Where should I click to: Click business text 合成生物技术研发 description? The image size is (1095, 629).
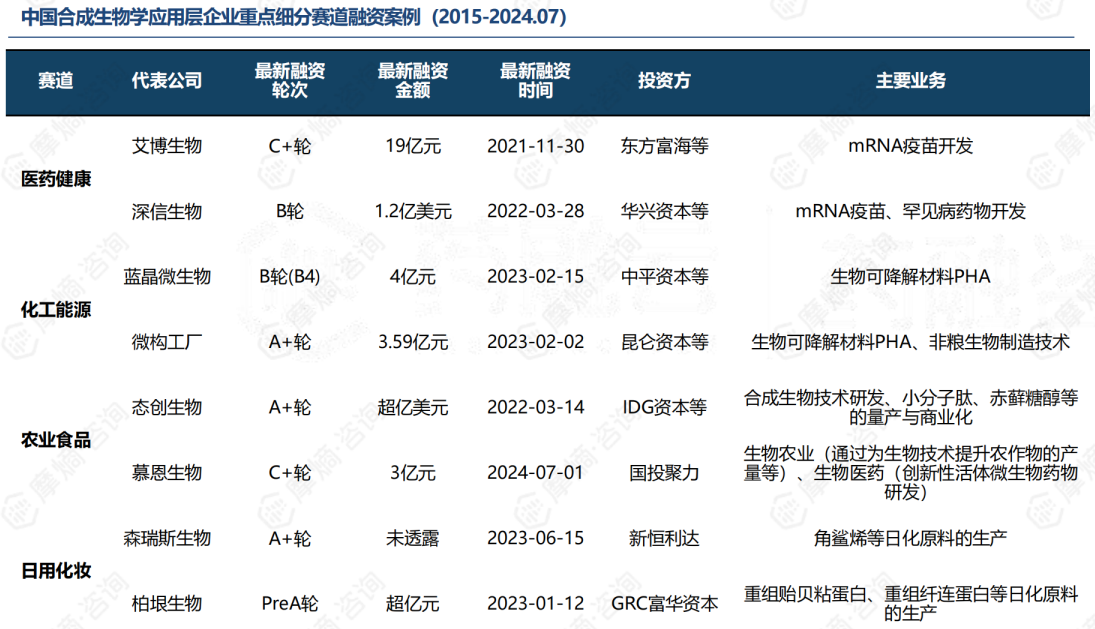[911, 407]
